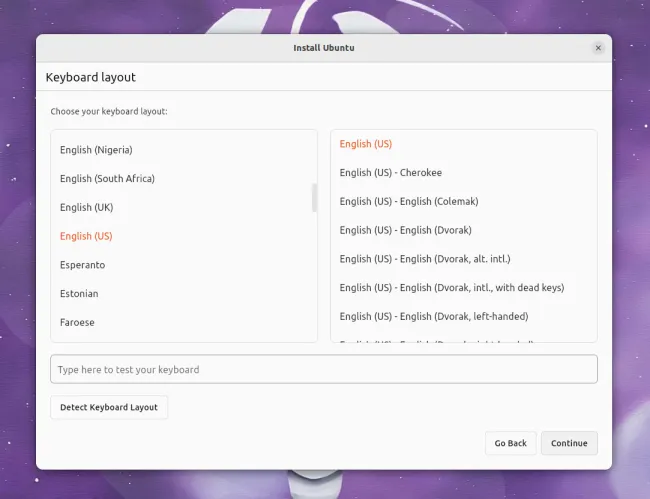Screen dimensions: 650x499
Task: Select English (South Africa) language
Action: coord(184,179)
